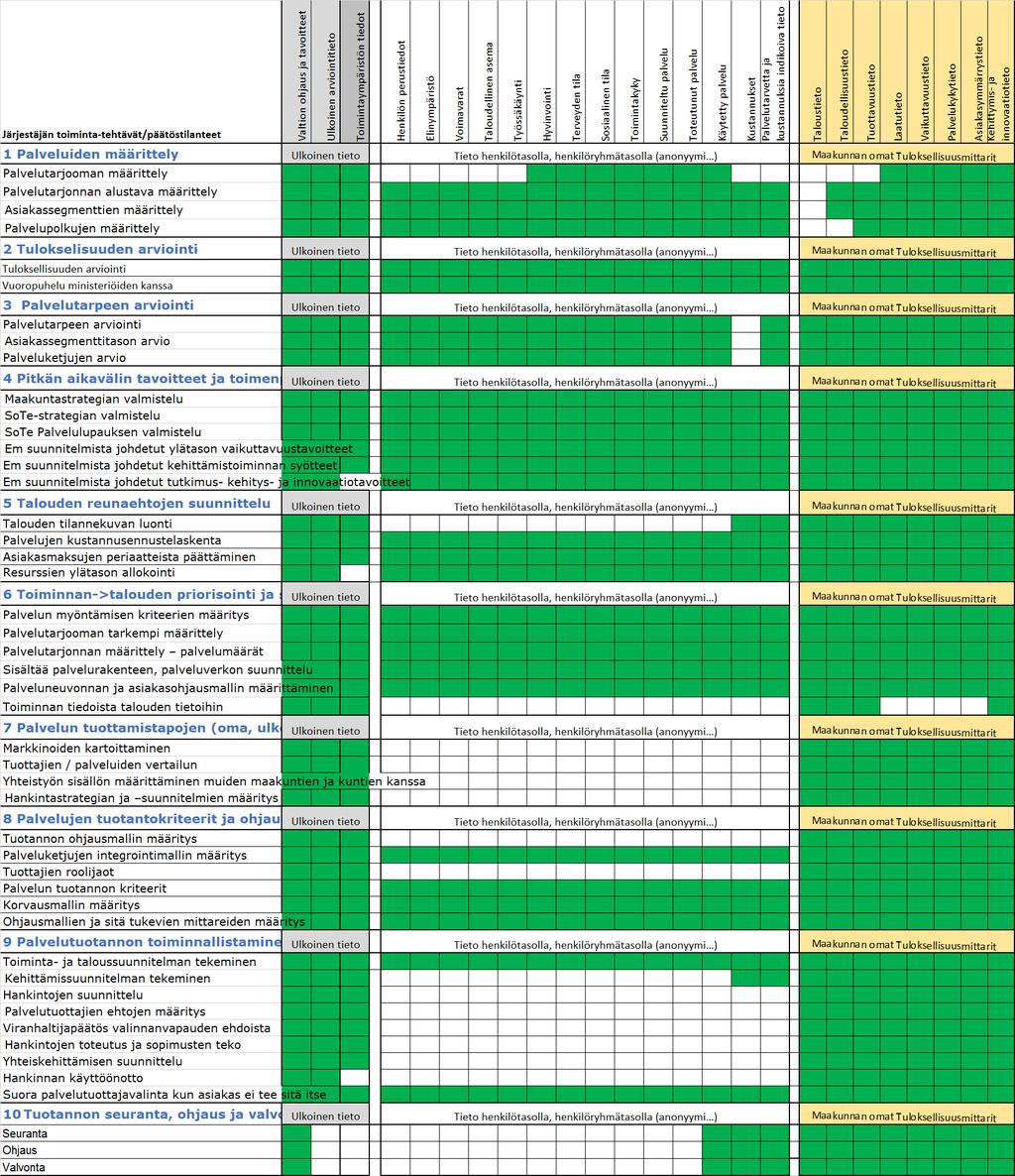Viewport: 1015px width, 1176px height.
Task: Select the row "Palvelutarjooman tarkempi määrittely"
Action: pyautogui.click(x=113, y=633)
